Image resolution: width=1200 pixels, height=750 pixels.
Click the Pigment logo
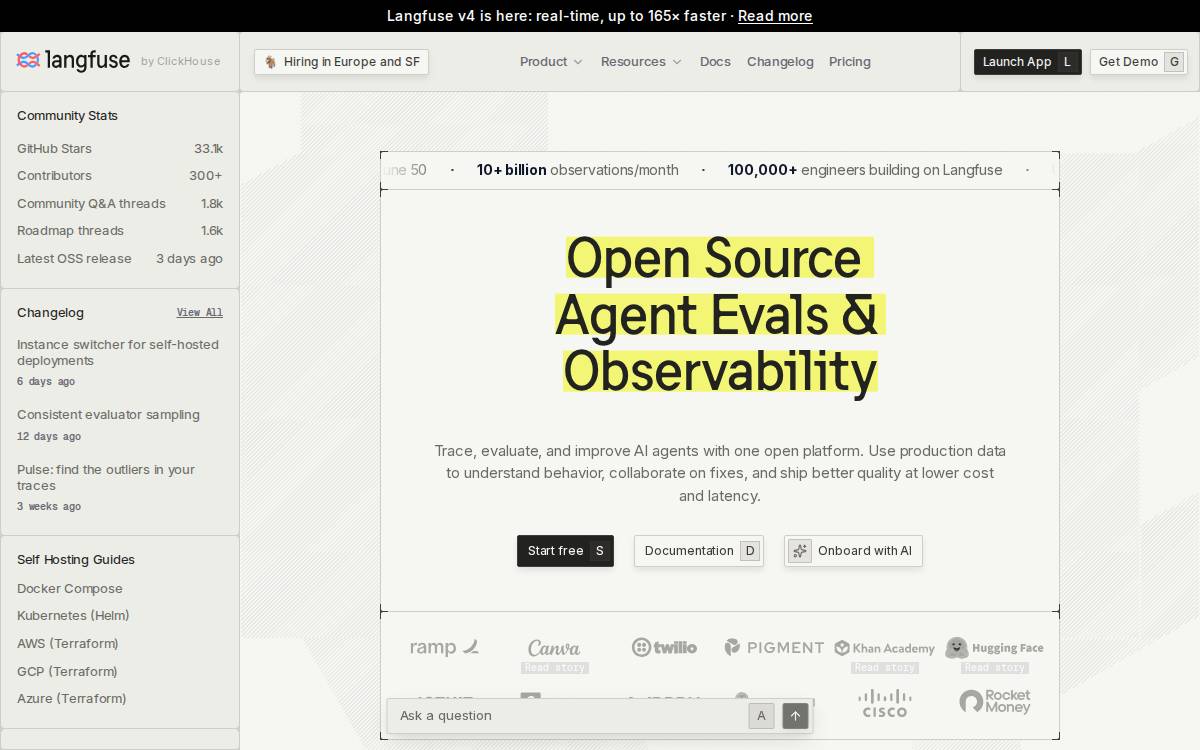[774, 647]
